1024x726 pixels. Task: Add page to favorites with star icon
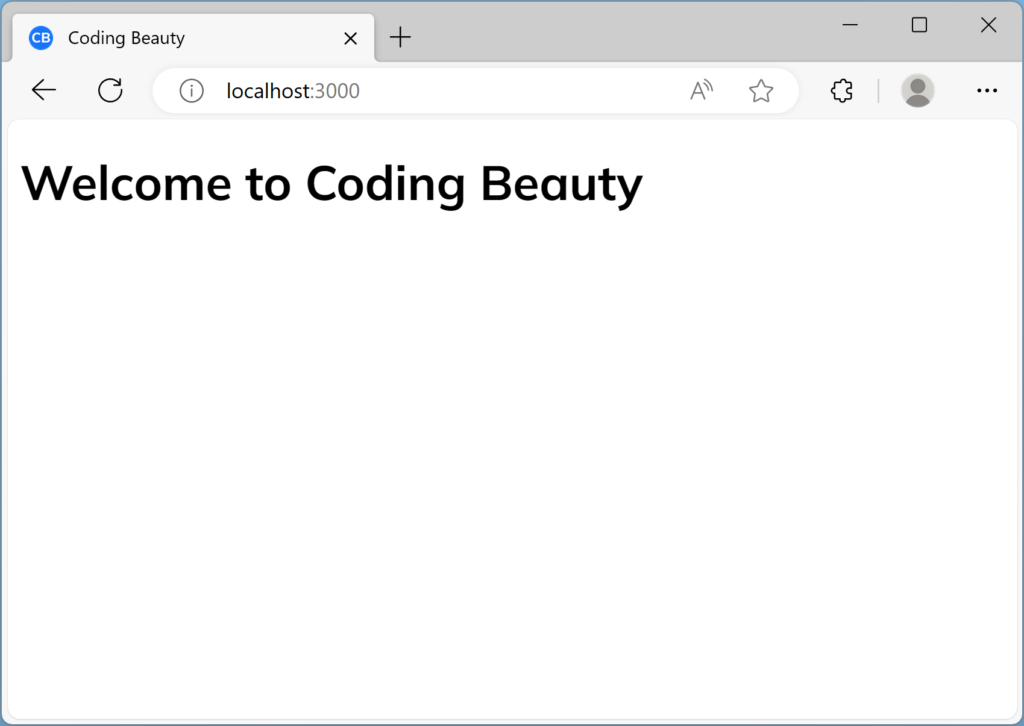(761, 91)
